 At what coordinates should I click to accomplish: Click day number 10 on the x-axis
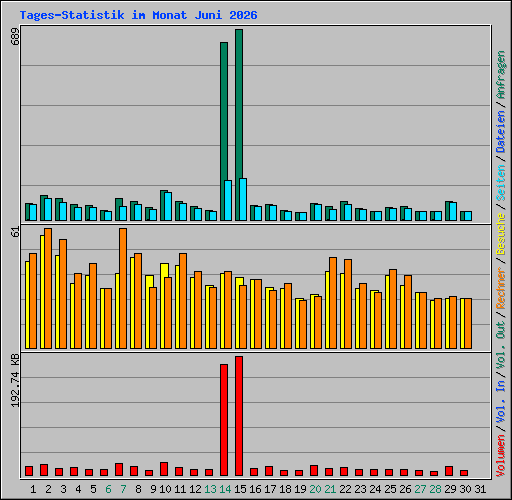click(x=165, y=489)
